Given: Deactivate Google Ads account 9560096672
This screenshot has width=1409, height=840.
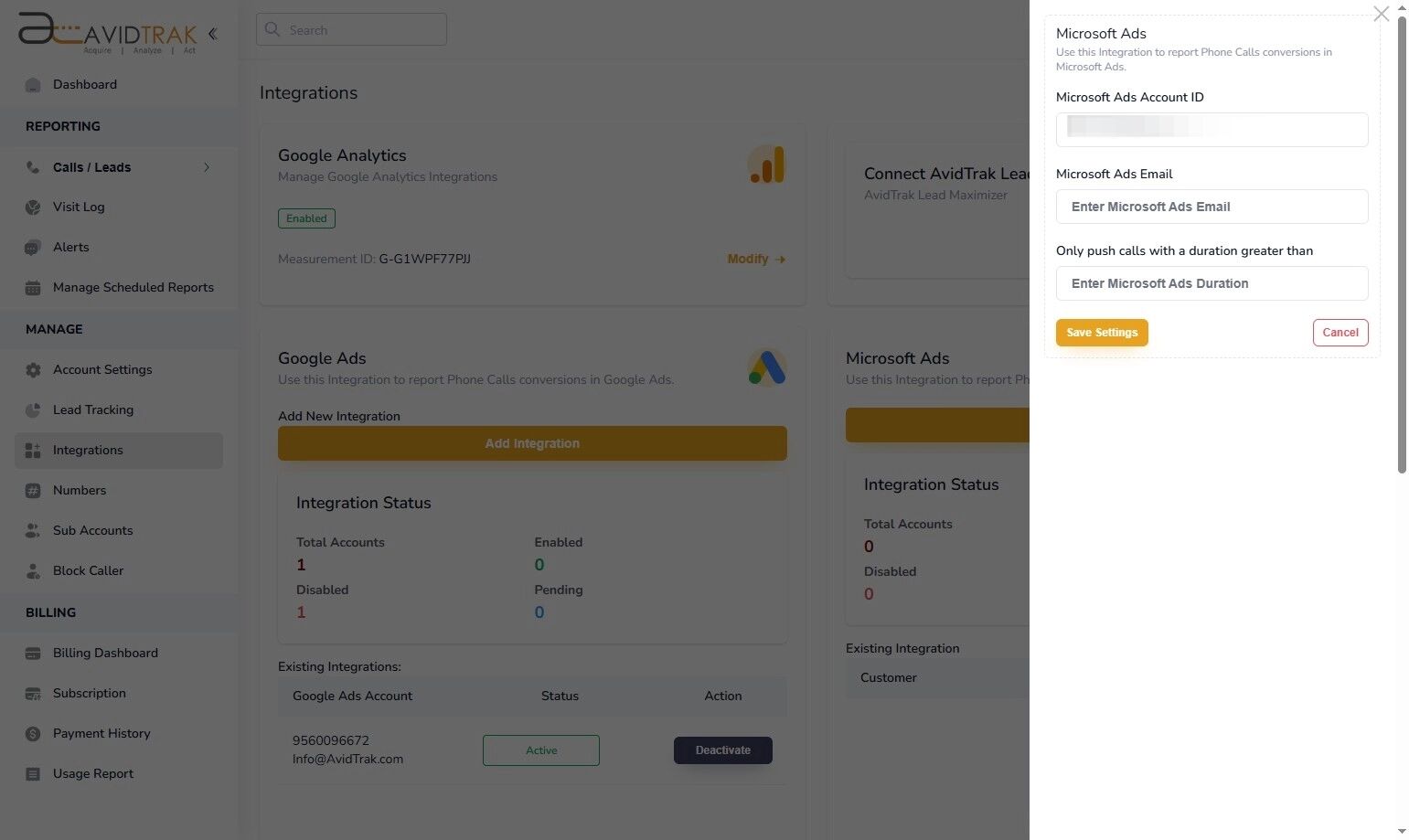Looking at the screenshot, I should point(722,750).
